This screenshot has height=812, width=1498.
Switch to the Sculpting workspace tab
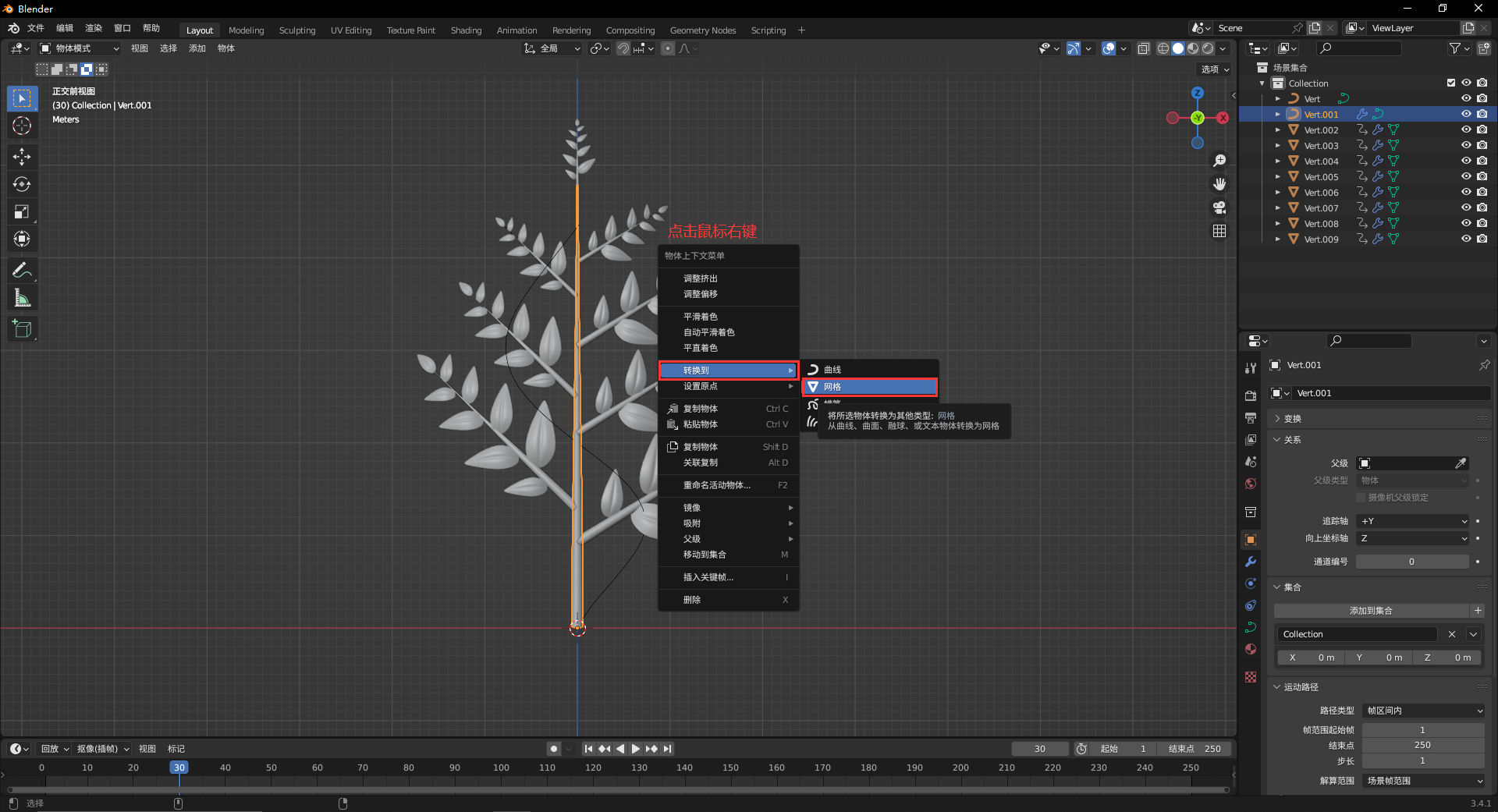tap(297, 30)
